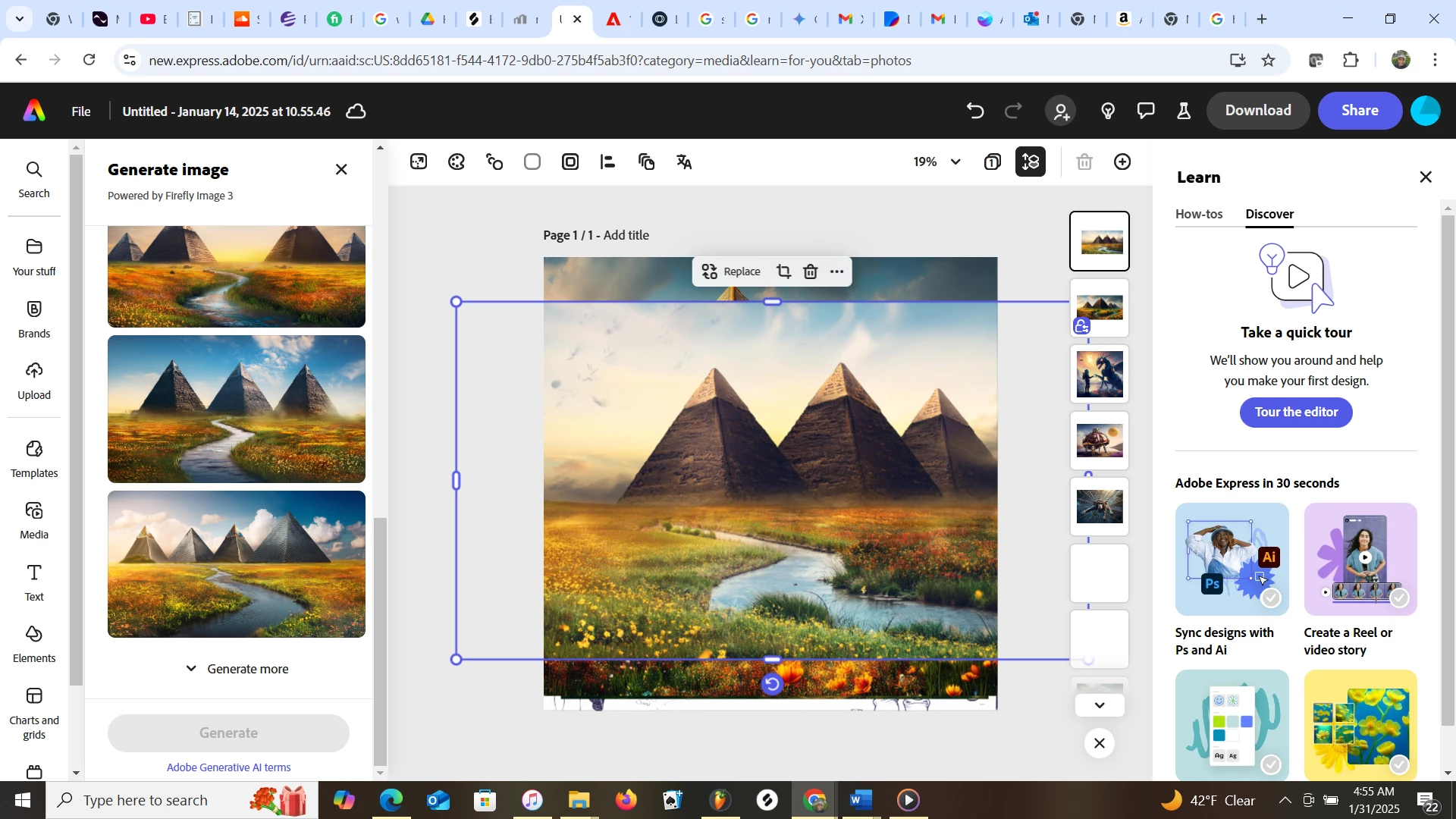The width and height of the screenshot is (1456, 819).
Task: Open the File menu
Action: (x=81, y=111)
